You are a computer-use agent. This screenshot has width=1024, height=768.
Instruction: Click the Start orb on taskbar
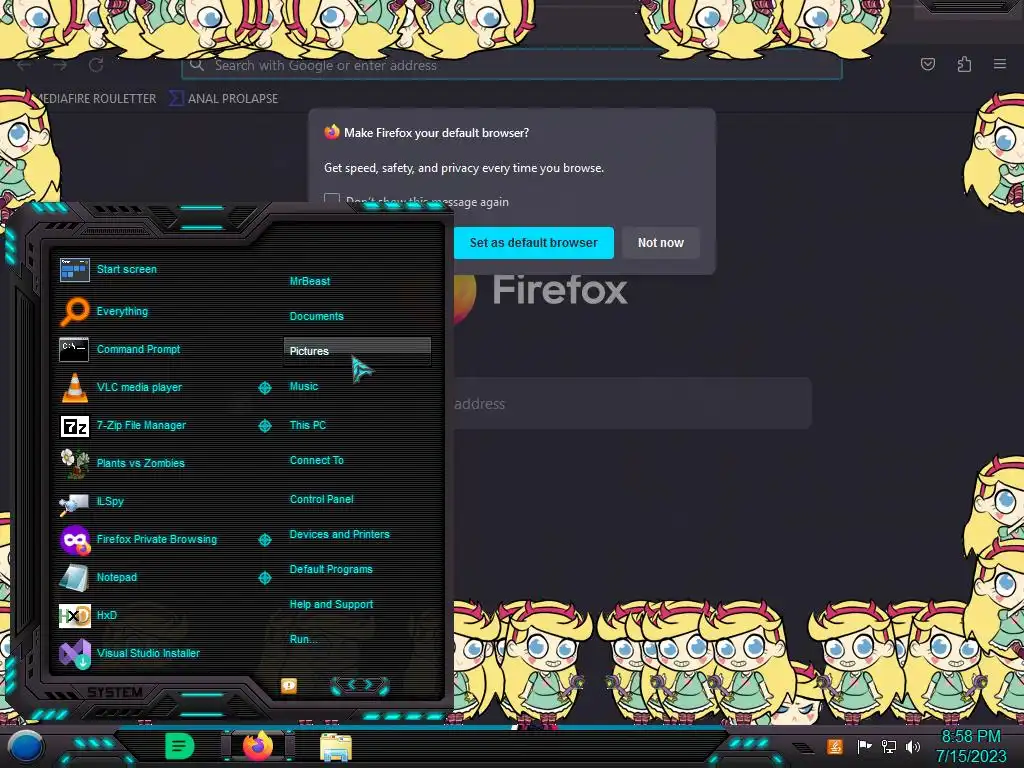25,748
